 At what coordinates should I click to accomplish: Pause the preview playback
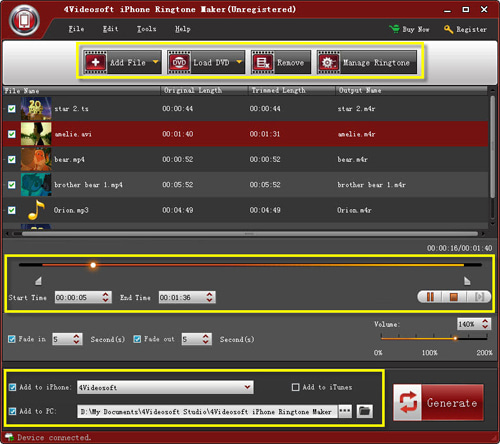tap(430, 297)
